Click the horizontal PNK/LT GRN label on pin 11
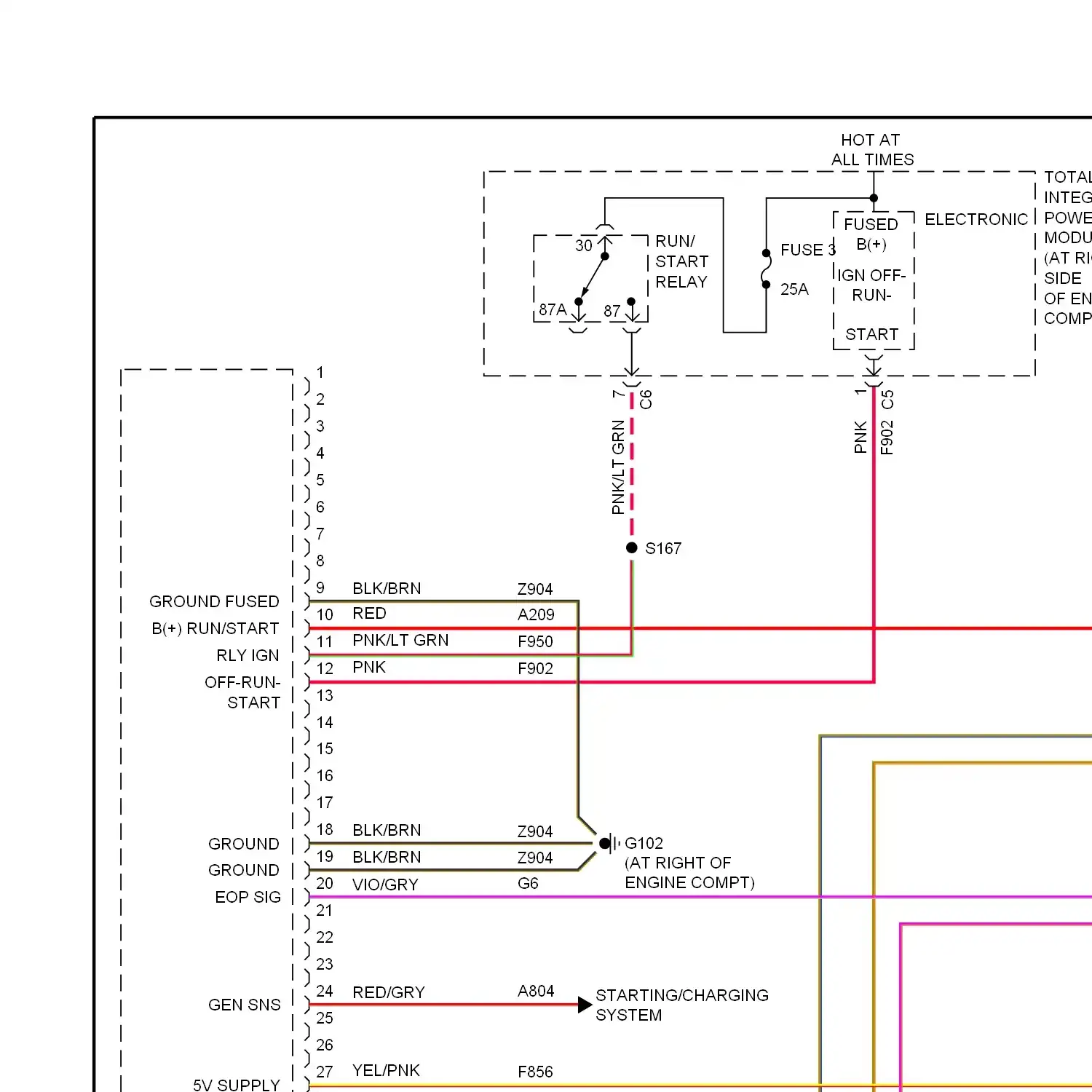Screen dimensions: 1092x1092 click(400, 640)
